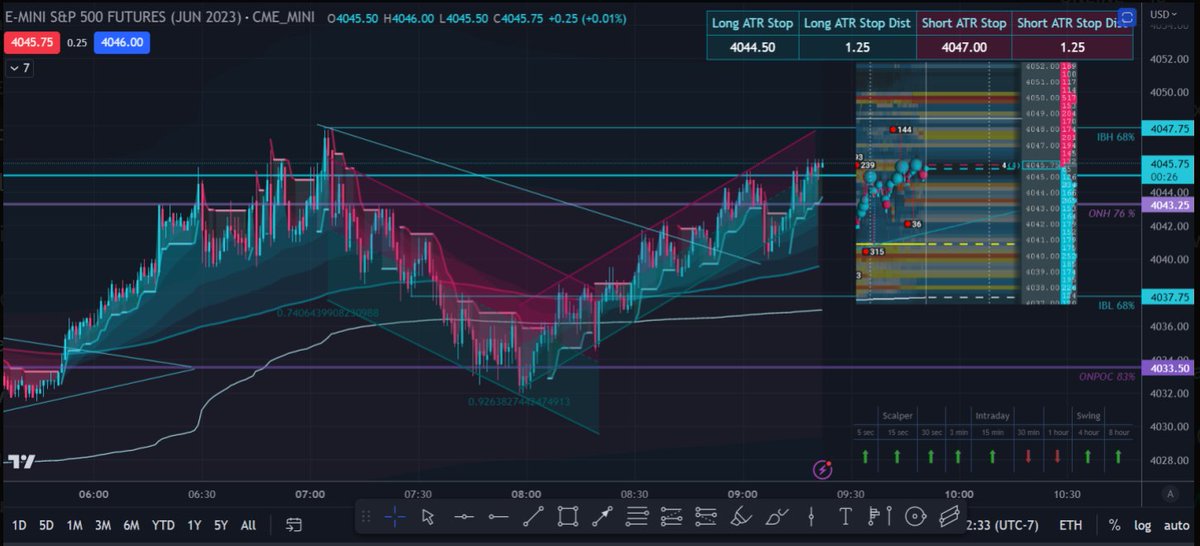The image size is (1200, 546).
Task: Select the crosshair cursor tool
Action: tap(395, 516)
